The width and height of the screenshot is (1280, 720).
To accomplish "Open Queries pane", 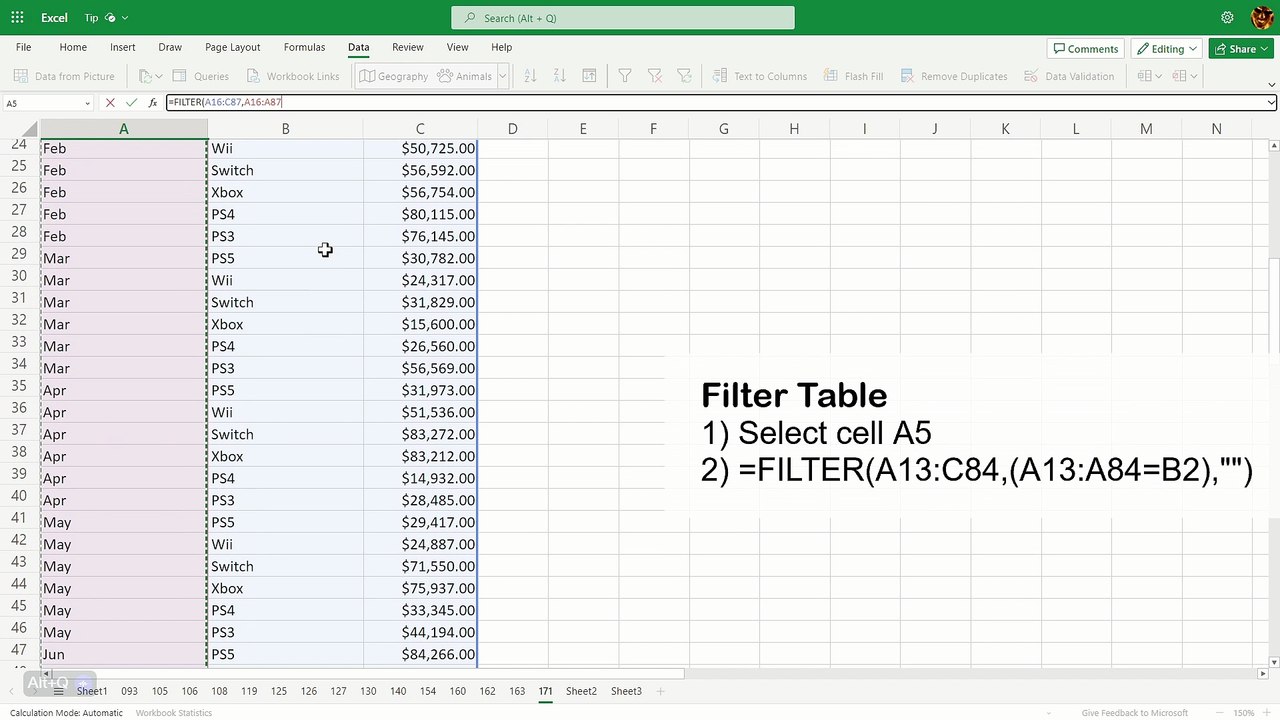I will coord(201,76).
